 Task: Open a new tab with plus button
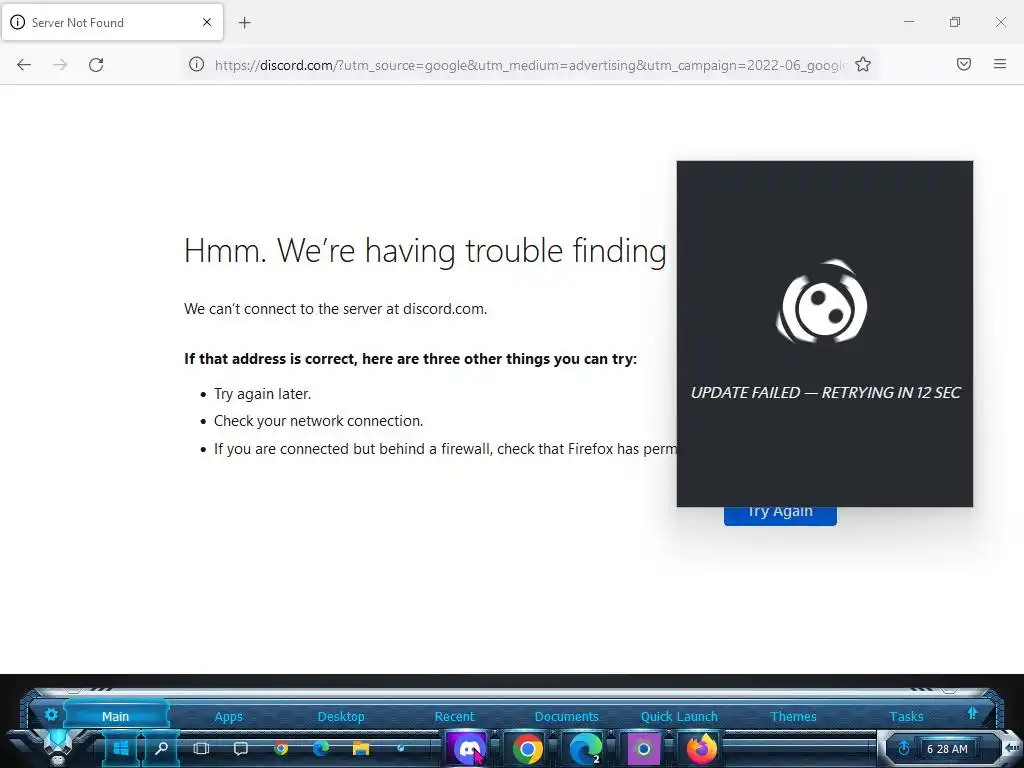click(x=245, y=23)
